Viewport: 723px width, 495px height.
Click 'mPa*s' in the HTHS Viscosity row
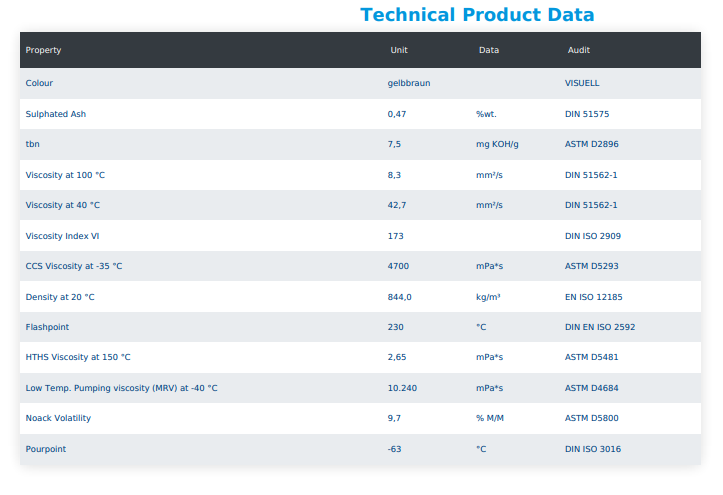489,357
